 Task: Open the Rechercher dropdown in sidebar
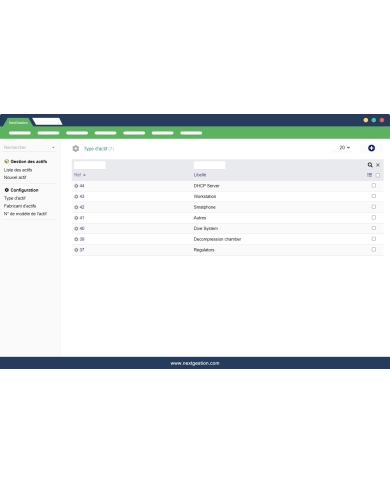(29, 147)
